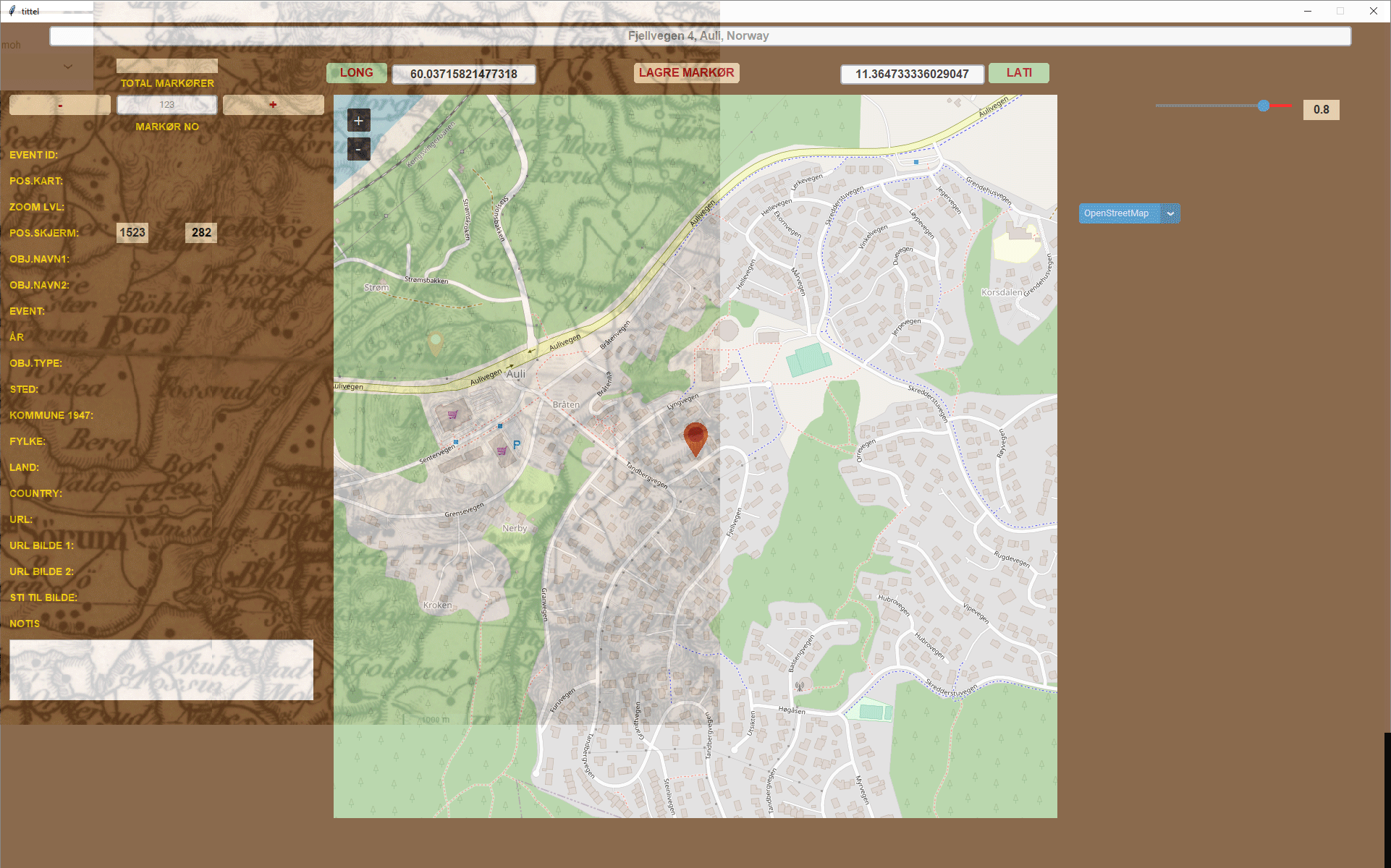The width and height of the screenshot is (1391, 868).
Task: Click the antenna tower icon near Bassengvegen
Action: (799, 686)
